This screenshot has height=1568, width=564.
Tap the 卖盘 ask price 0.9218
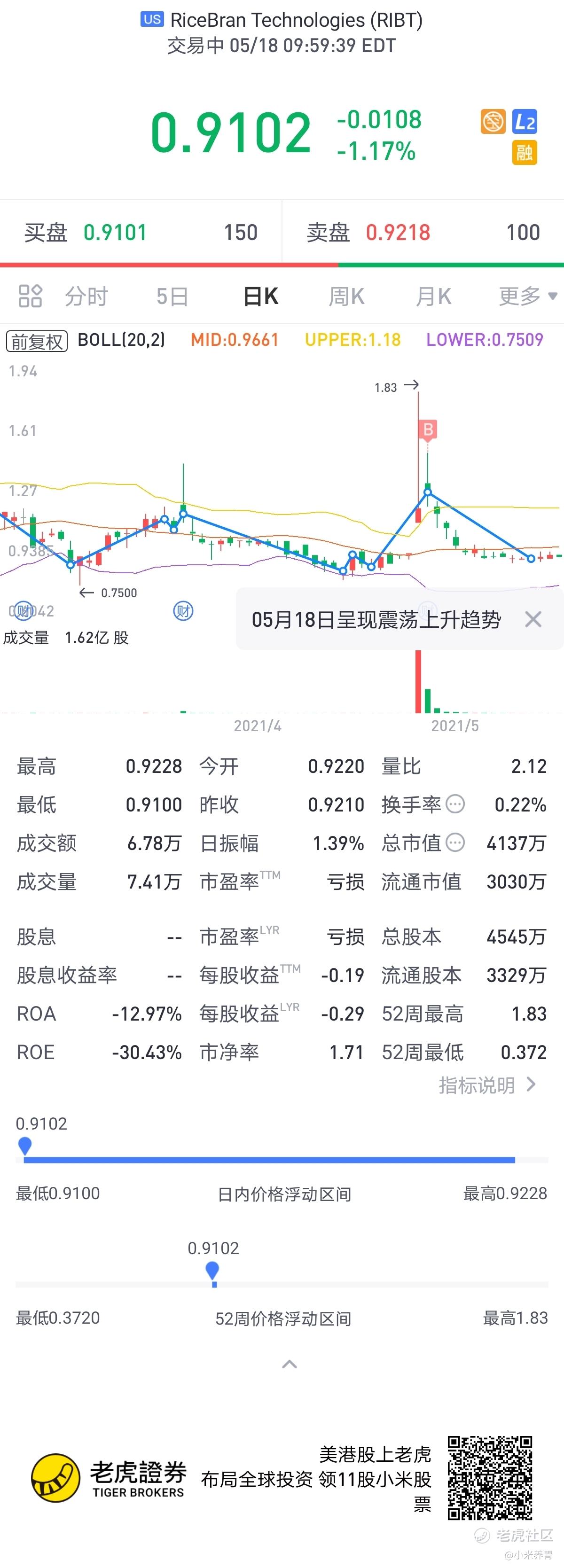399,233
